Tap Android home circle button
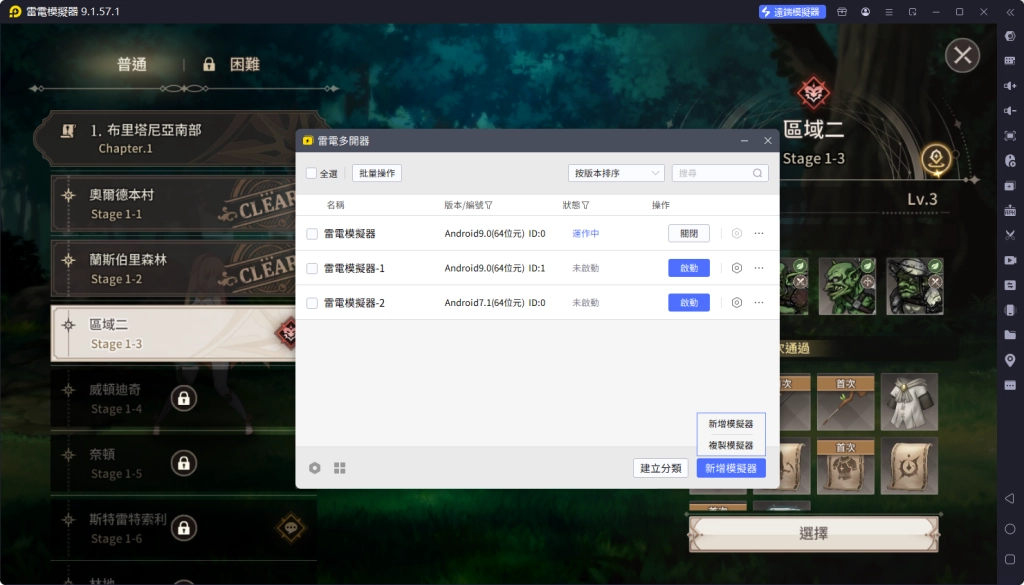Screen dimensions: 1024x585 (1010, 529)
